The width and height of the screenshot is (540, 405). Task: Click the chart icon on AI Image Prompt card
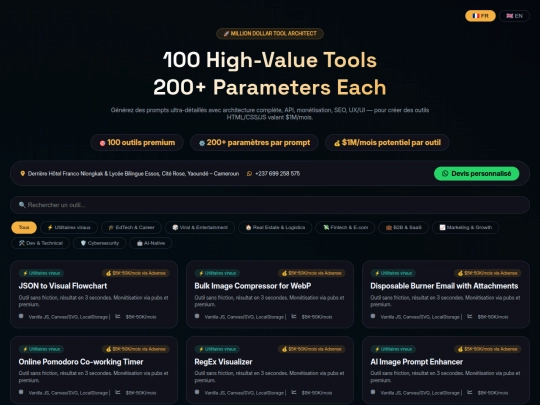(x=470, y=392)
